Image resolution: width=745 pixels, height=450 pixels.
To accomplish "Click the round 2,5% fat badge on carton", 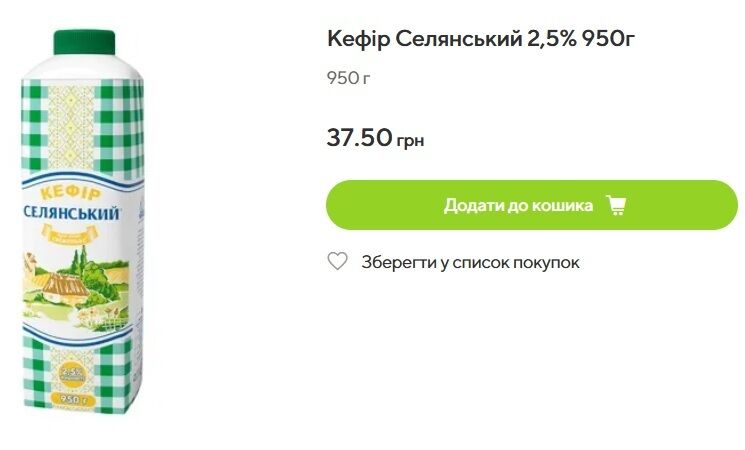I will point(71,375).
